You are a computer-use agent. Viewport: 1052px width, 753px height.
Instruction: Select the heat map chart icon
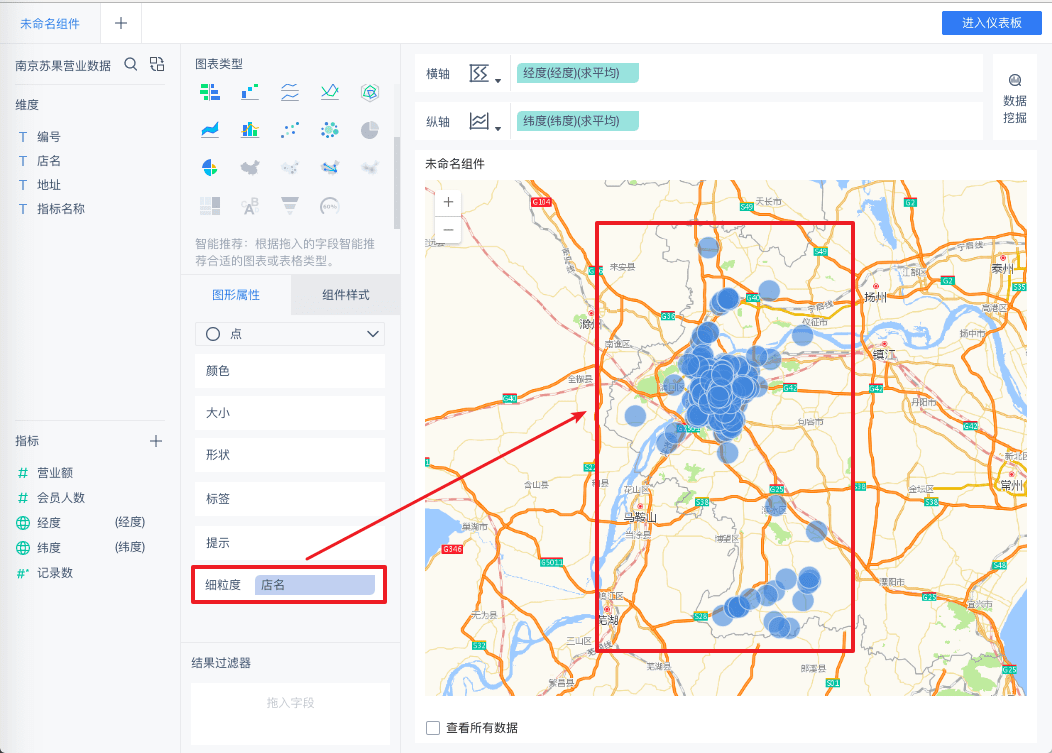coord(370,167)
